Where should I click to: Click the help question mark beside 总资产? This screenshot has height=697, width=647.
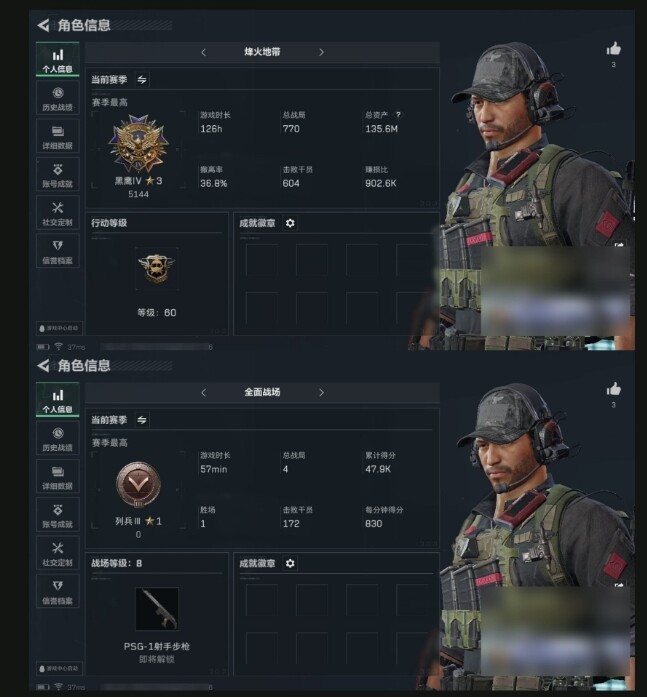click(x=398, y=115)
